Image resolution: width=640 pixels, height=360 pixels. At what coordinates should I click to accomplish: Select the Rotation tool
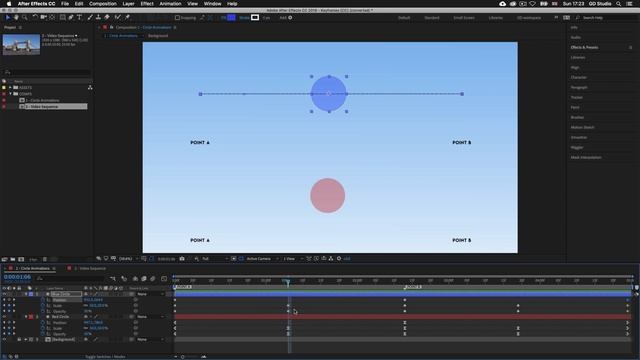coord(35,18)
